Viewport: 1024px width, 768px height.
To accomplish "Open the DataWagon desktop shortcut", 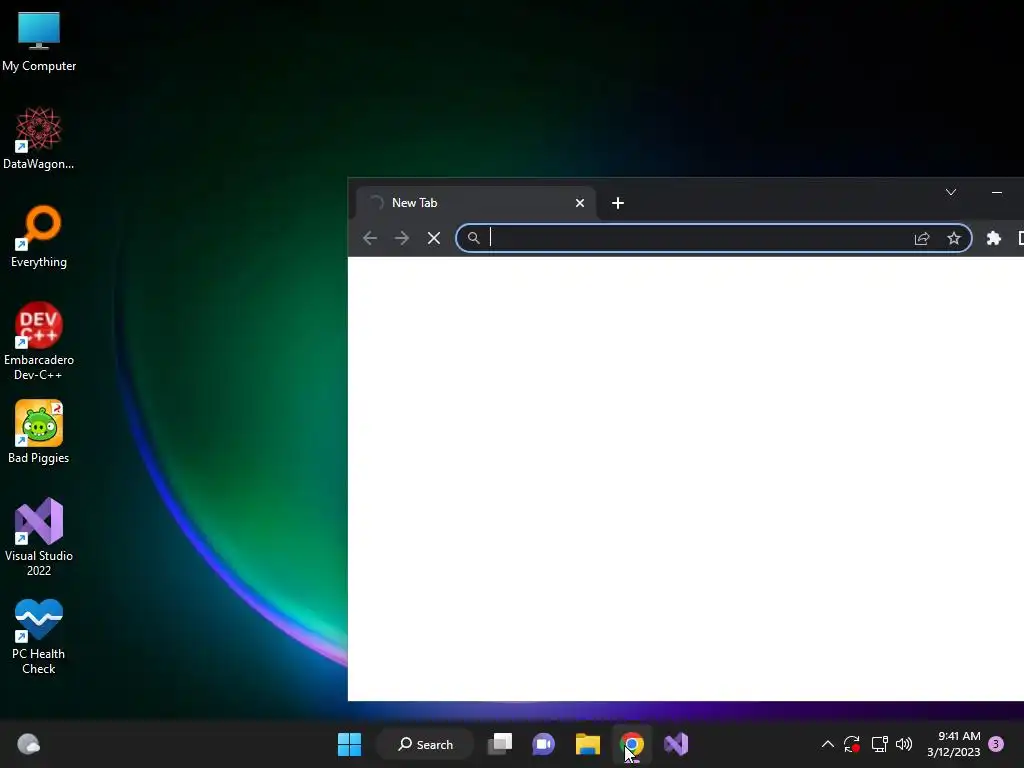I will [x=39, y=138].
